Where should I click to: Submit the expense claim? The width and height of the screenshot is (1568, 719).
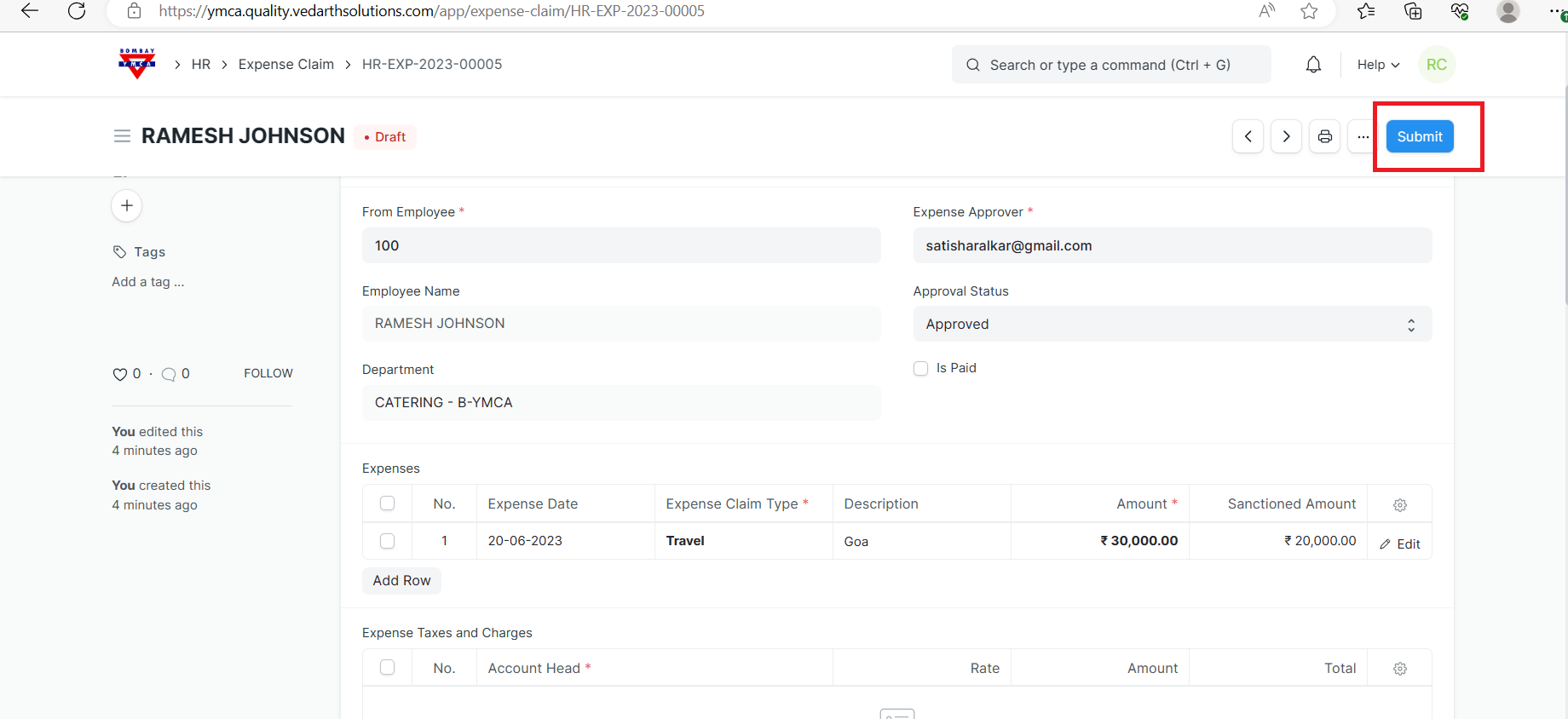point(1419,136)
